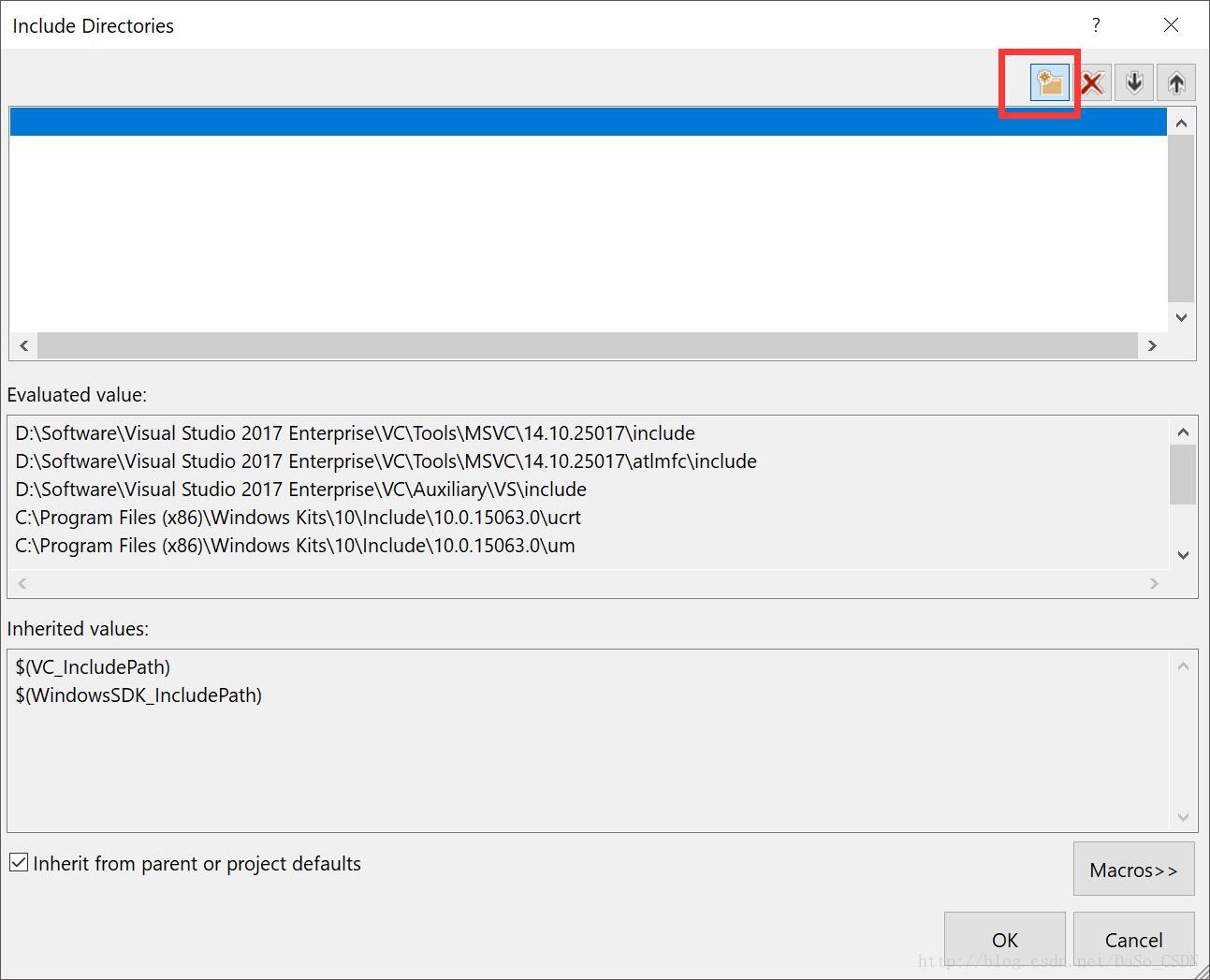Select $(VC_IncludePath) in Inherited values

click(x=93, y=666)
